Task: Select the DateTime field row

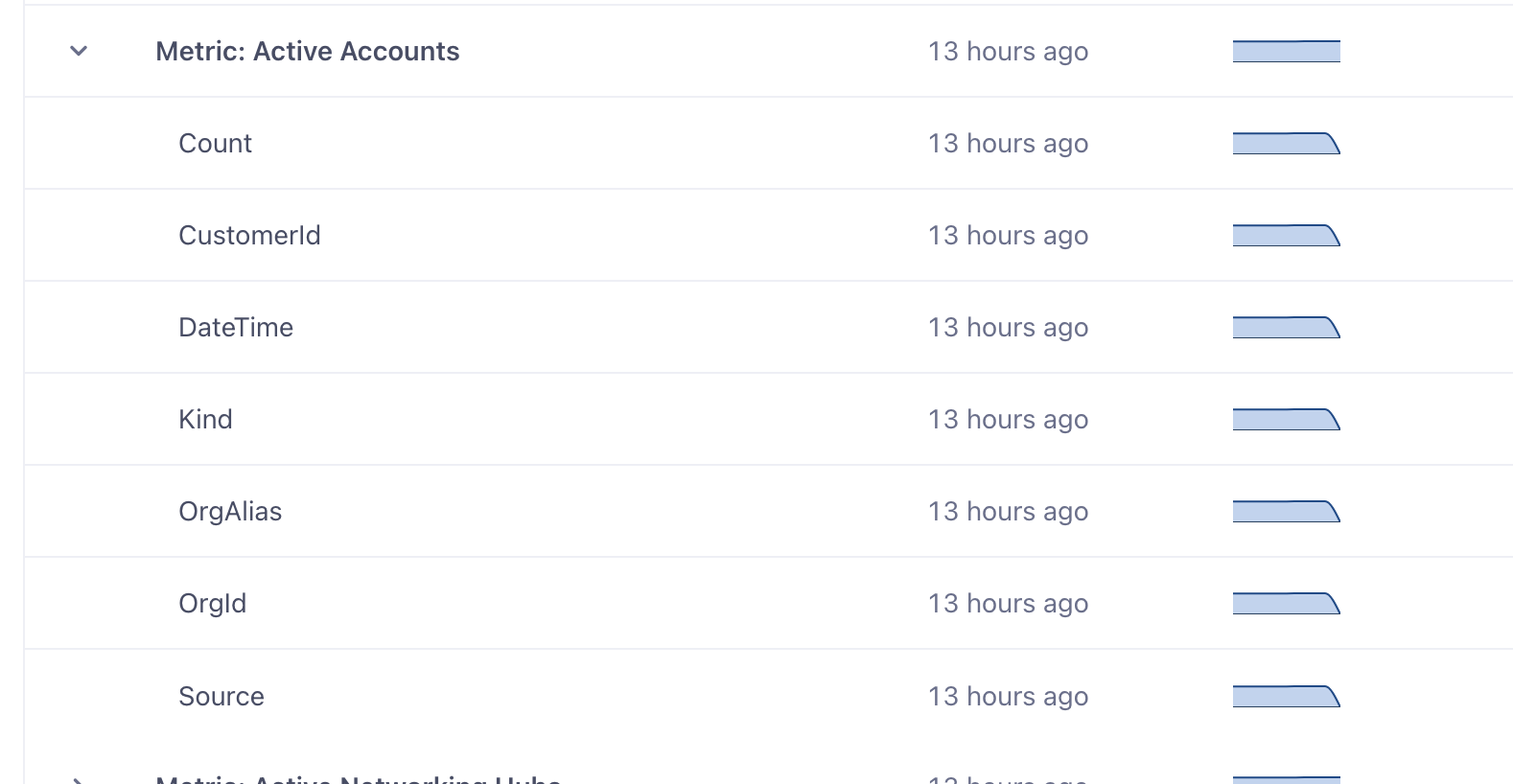Action: pos(768,327)
